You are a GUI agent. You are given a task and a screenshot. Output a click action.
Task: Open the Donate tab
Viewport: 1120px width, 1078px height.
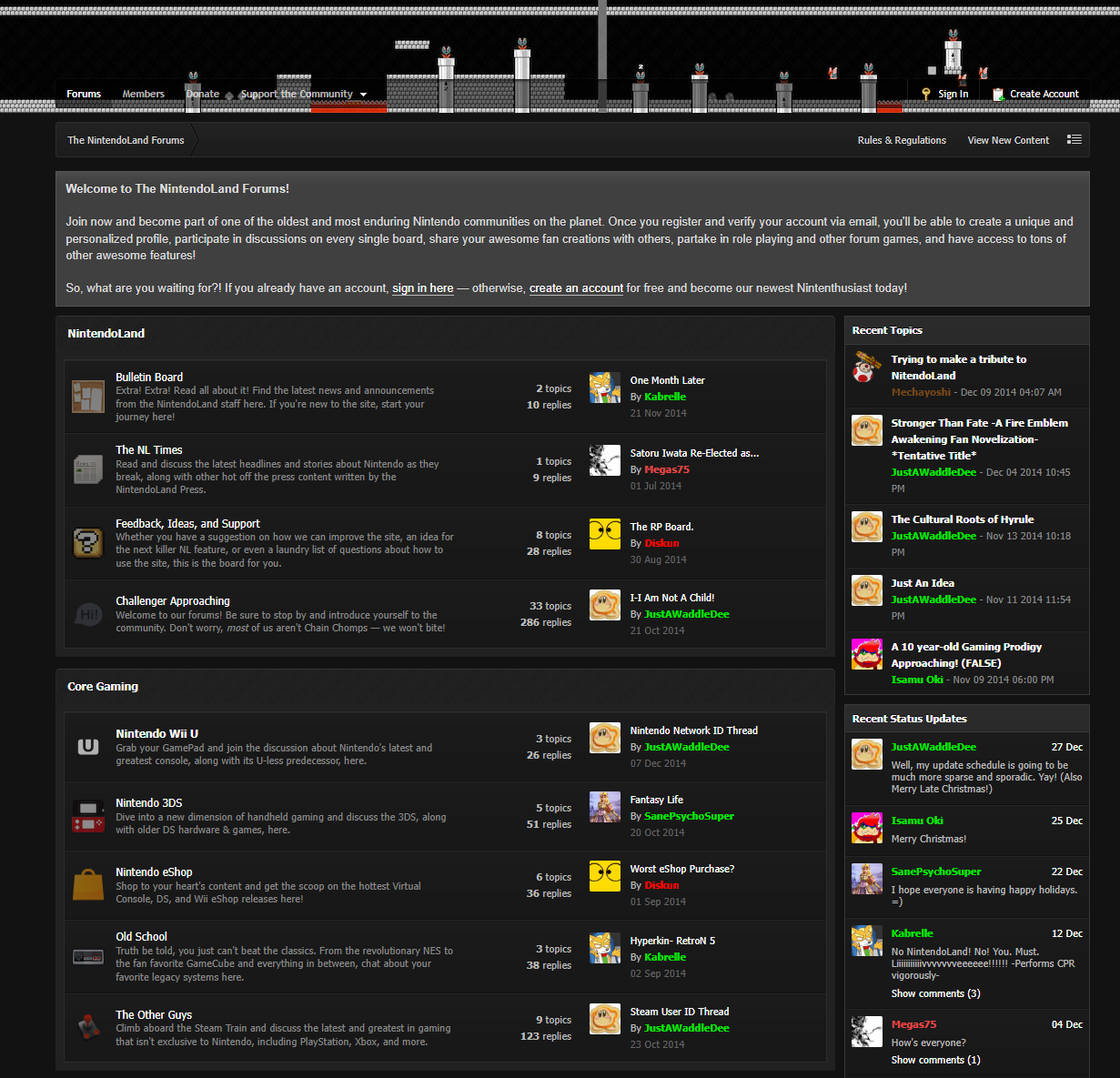click(x=203, y=94)
